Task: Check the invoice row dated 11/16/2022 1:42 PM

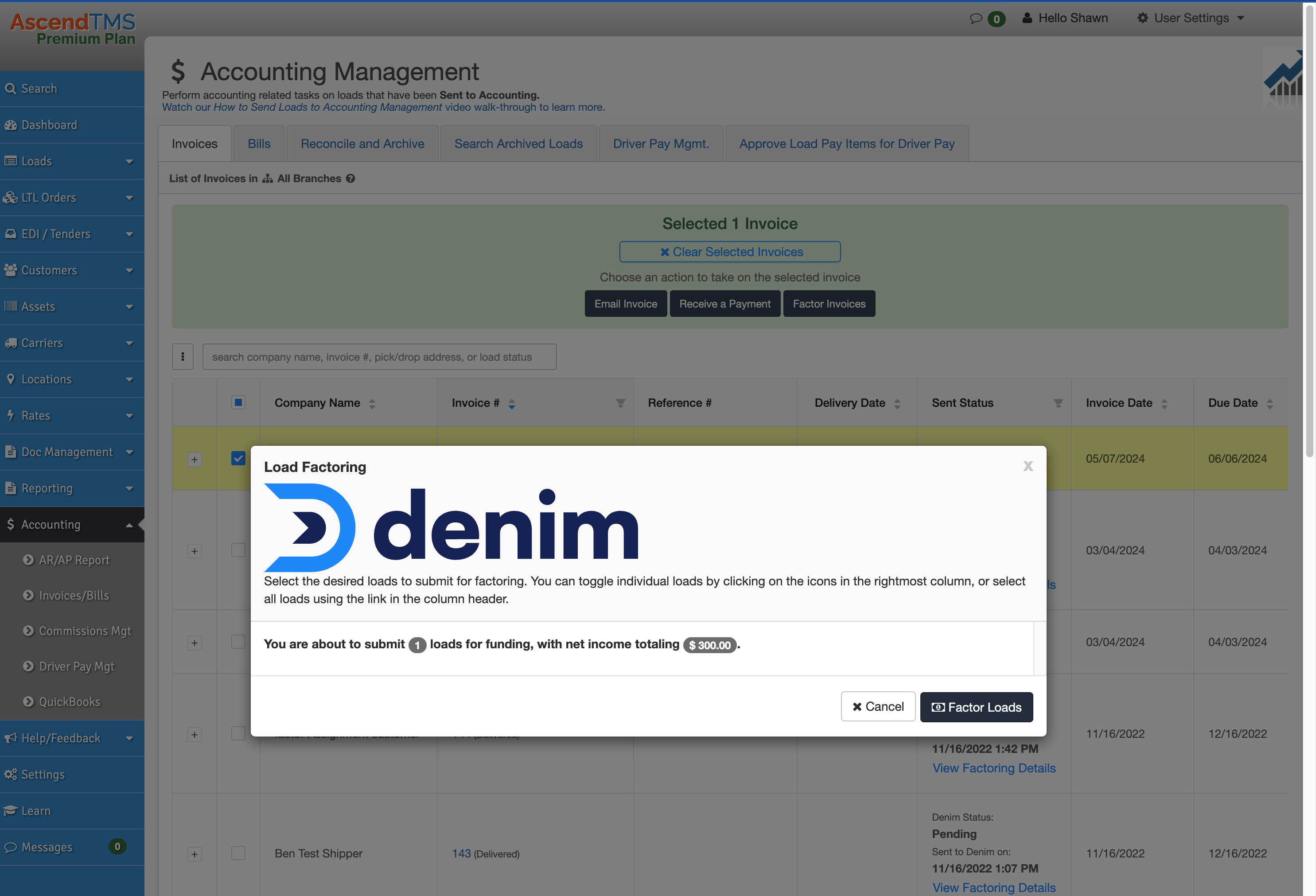Action: (x=238, y=733)
